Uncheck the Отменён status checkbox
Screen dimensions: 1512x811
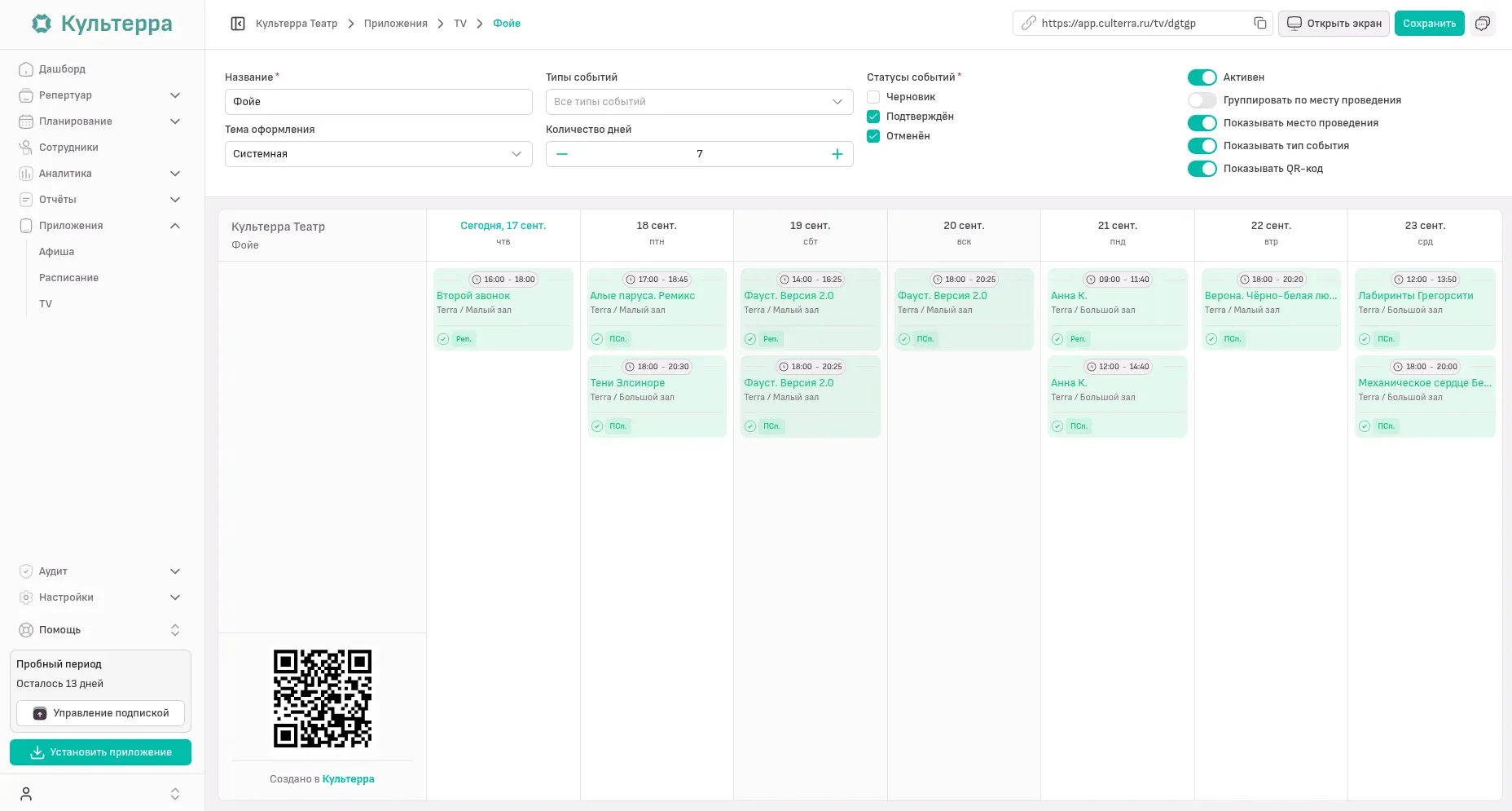tap(873, 136)
